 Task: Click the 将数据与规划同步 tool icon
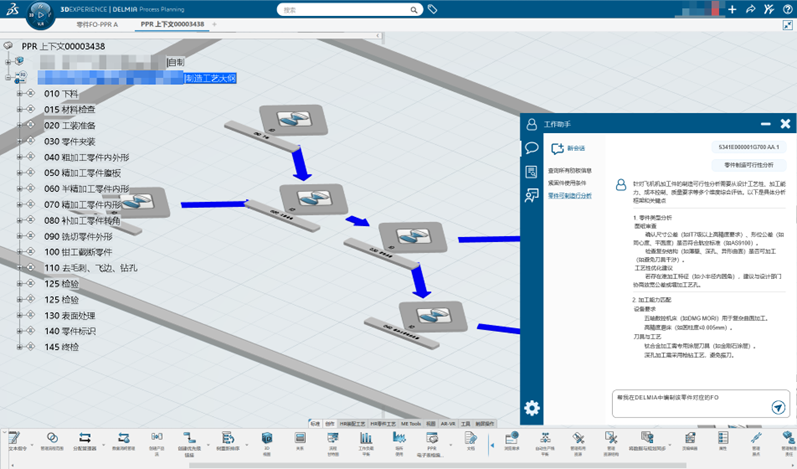point(647,438)
